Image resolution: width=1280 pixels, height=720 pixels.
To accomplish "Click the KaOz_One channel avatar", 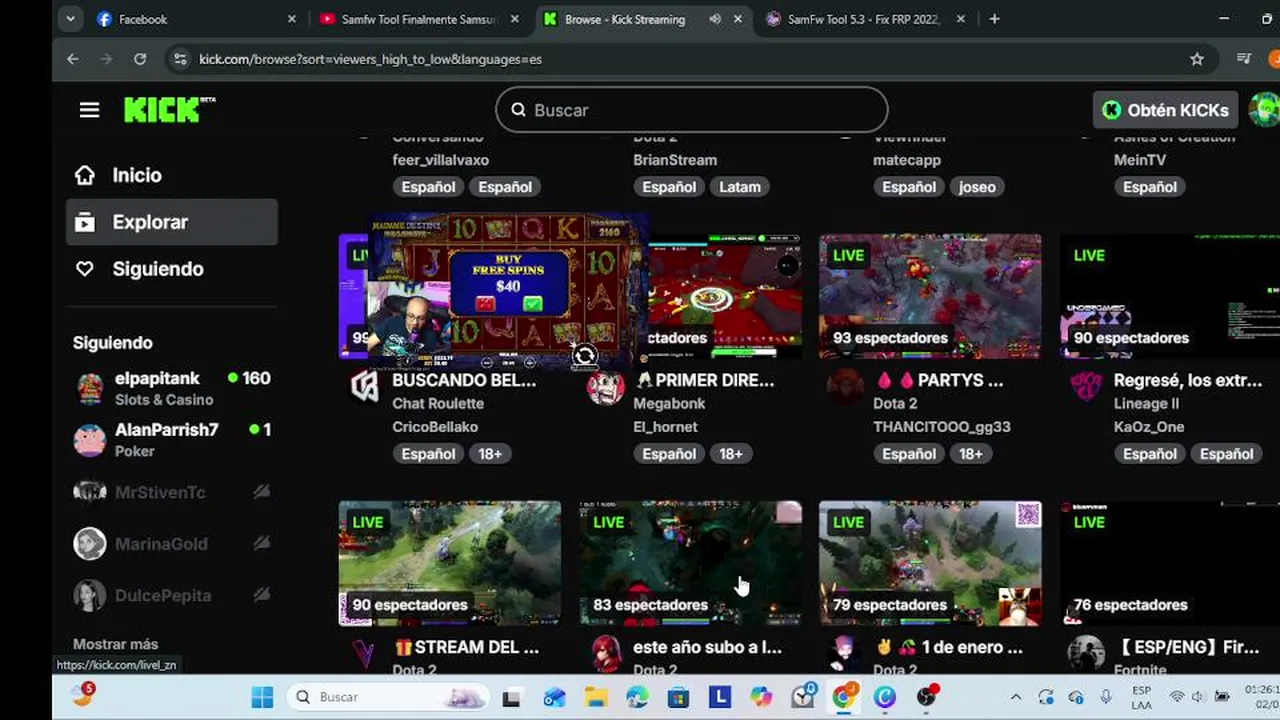I will 1086,387.
